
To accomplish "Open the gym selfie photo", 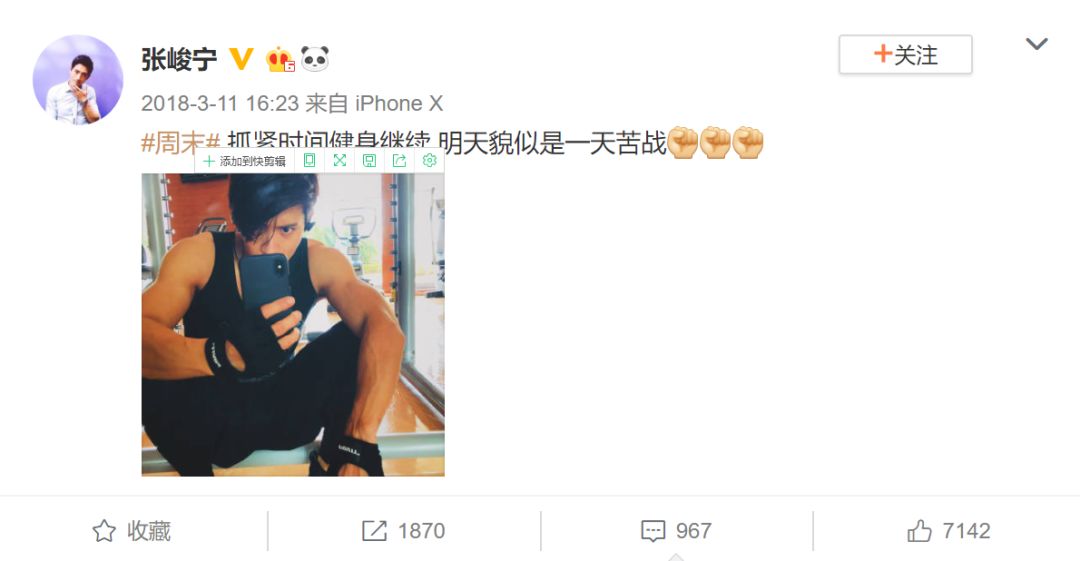I will coord(293,324).
